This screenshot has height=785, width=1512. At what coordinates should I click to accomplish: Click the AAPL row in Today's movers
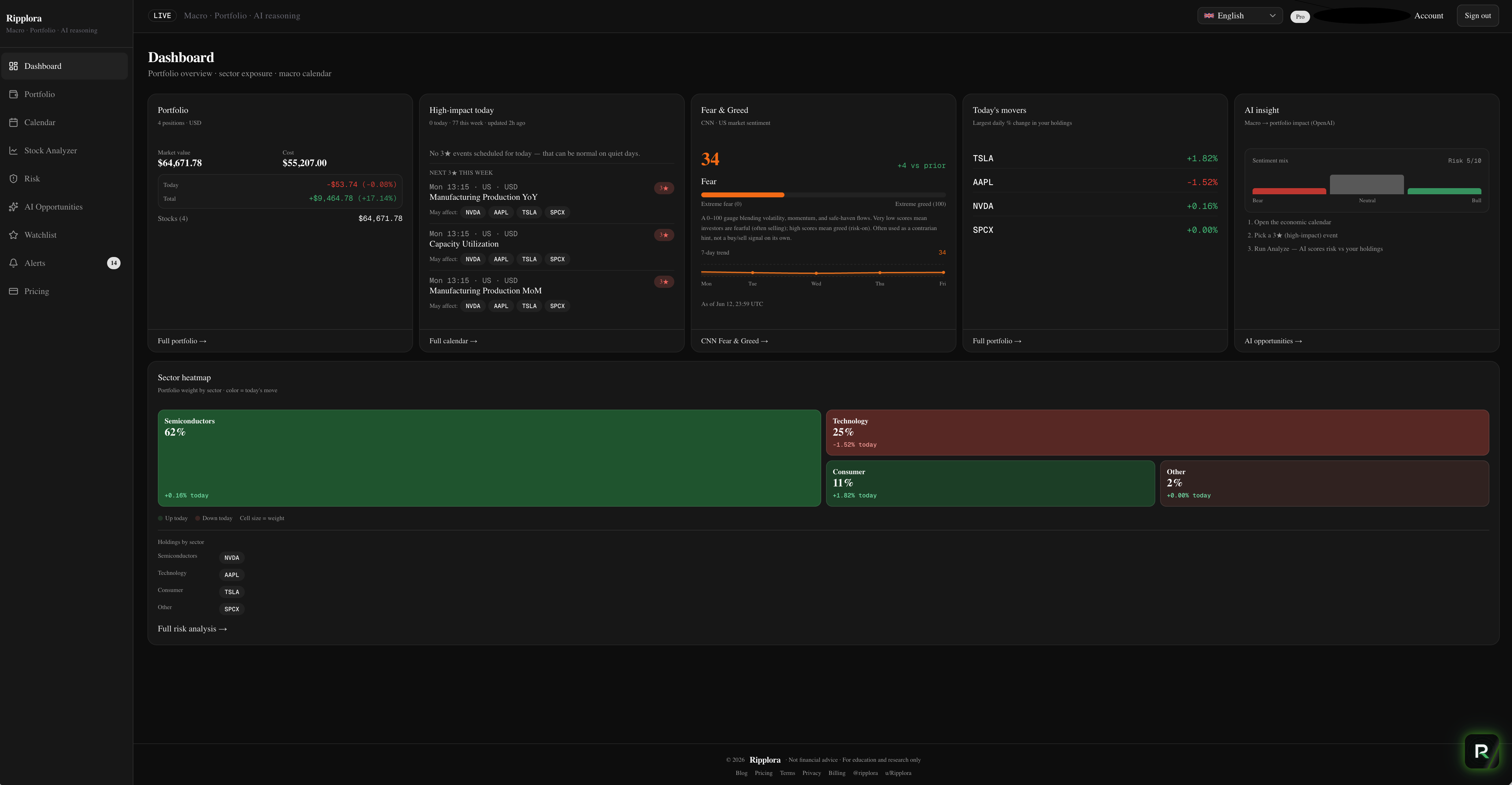click(x=1095, y=182)
